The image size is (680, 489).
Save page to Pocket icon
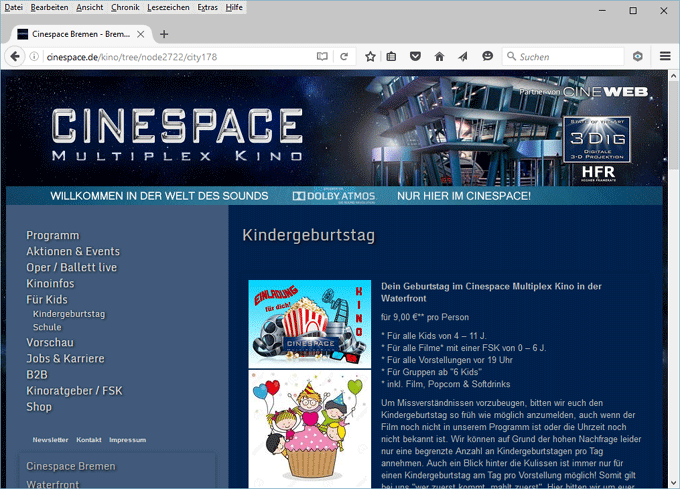click(x=415, y=56)
